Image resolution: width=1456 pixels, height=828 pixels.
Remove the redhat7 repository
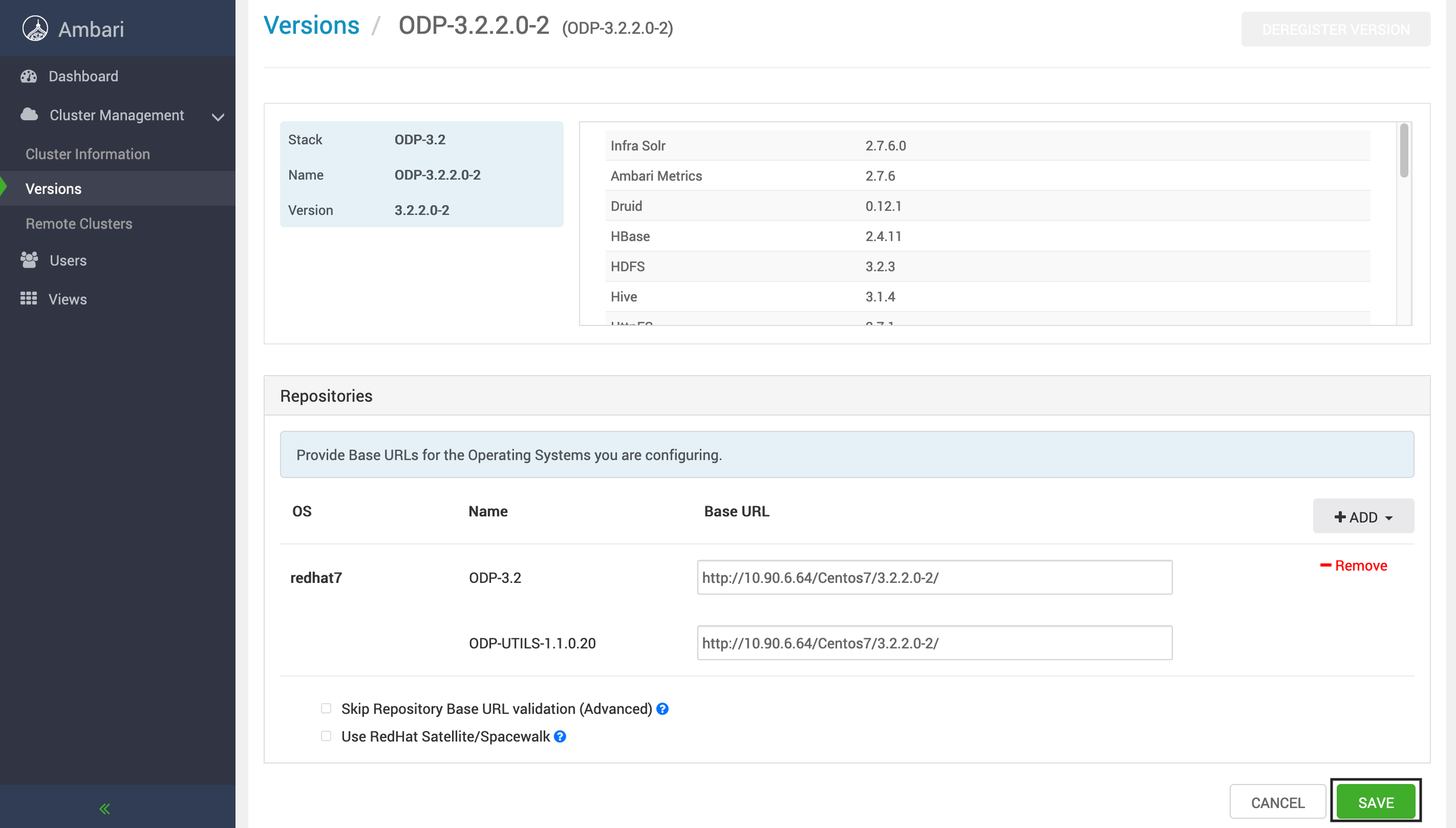click(x=1353, y=566)
